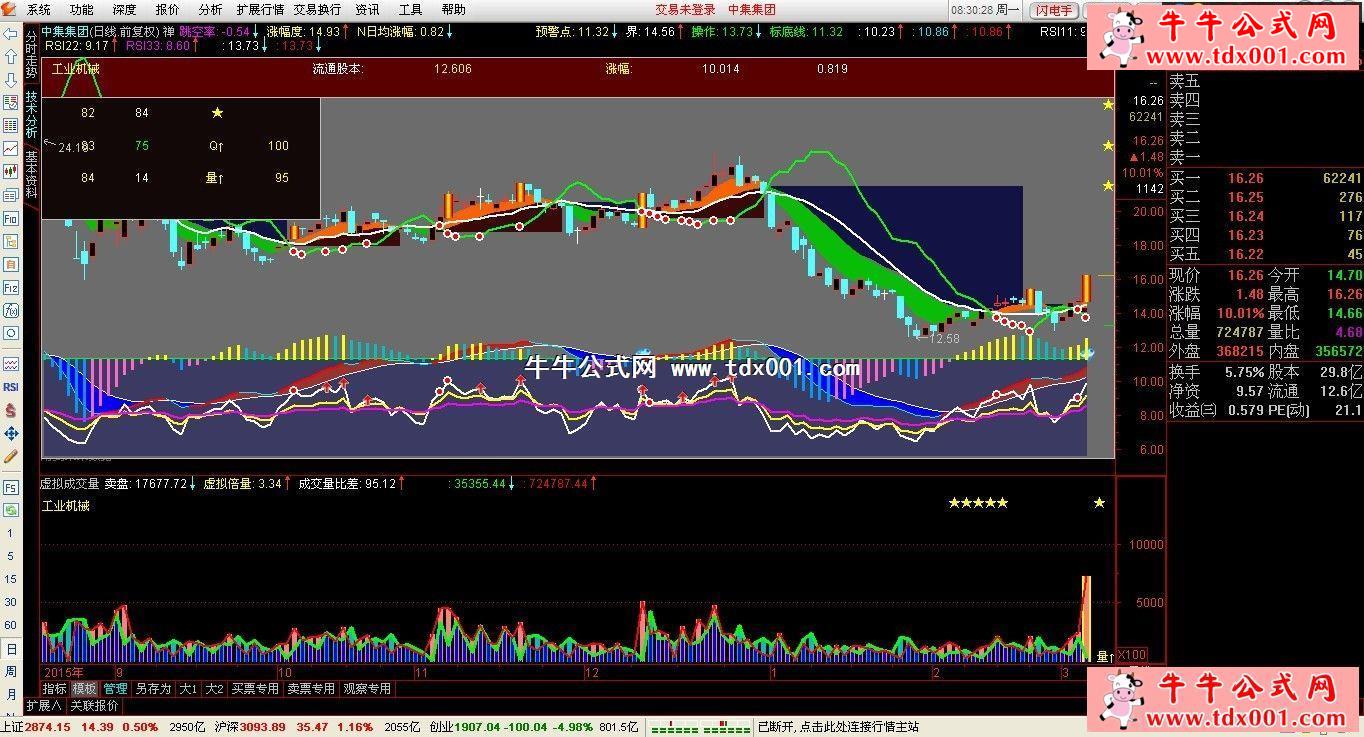Click the 另存为 button
This screenshot has width=1364, height=737.
153,689
